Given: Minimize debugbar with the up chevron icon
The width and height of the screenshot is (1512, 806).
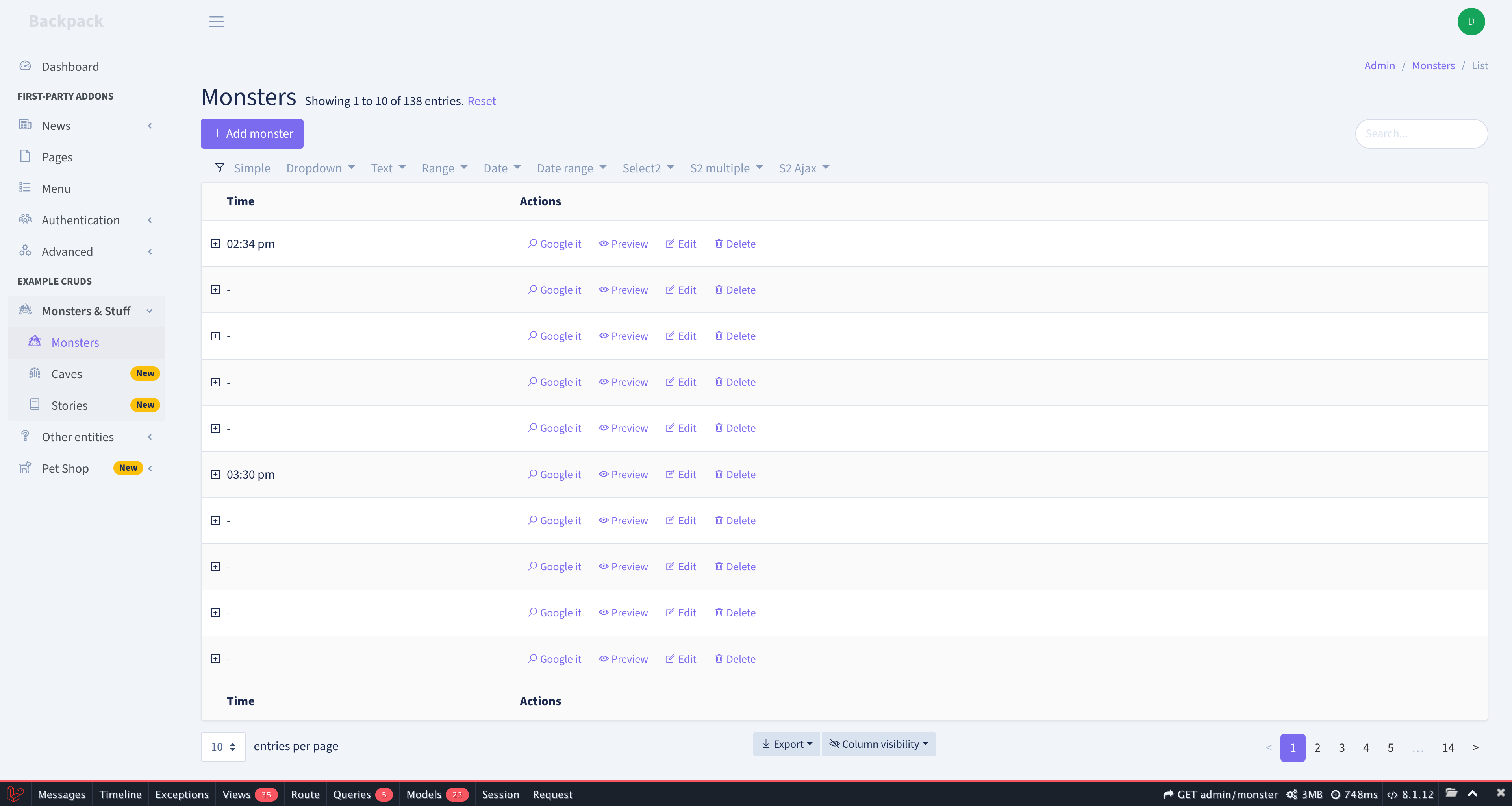Looking at the screenshot, I should point(1473,793).
